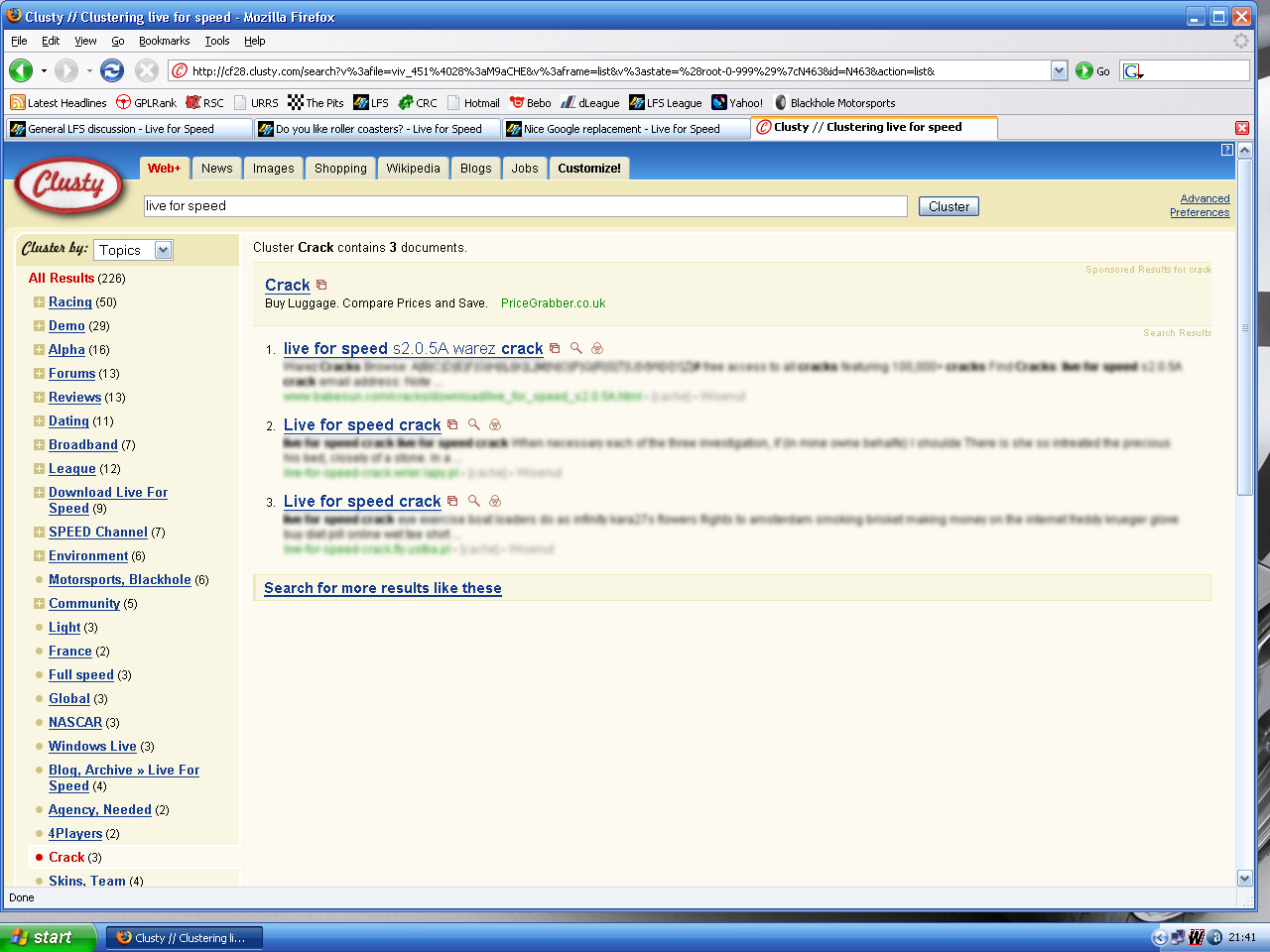Click the scrollbar down arrow
Image resolution: width=1270 pixels, height=952 pixels.
[x=1245, y=879]
